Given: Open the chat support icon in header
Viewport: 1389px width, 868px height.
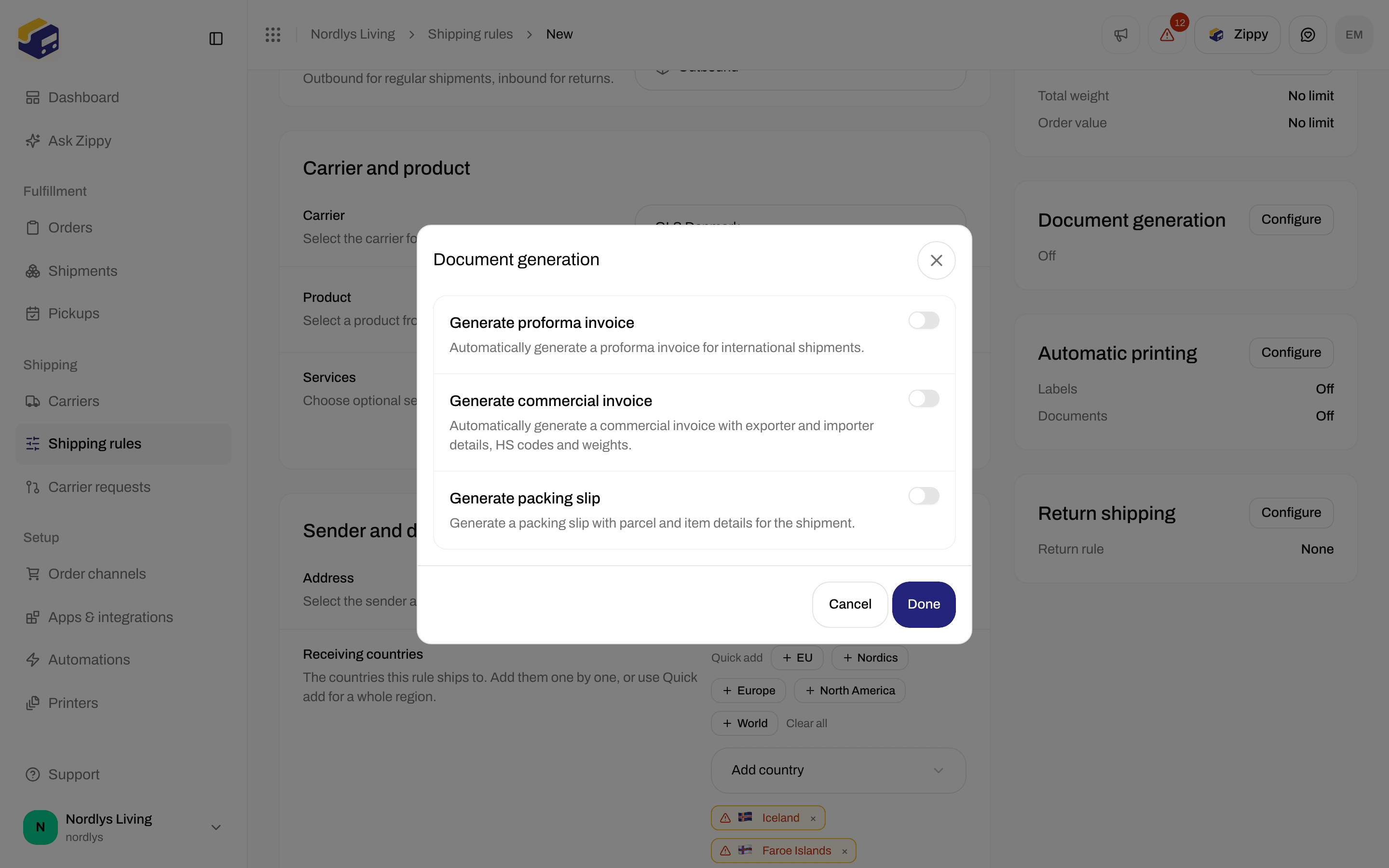Looking at the screenshot, I should (x=1307, y=35).
